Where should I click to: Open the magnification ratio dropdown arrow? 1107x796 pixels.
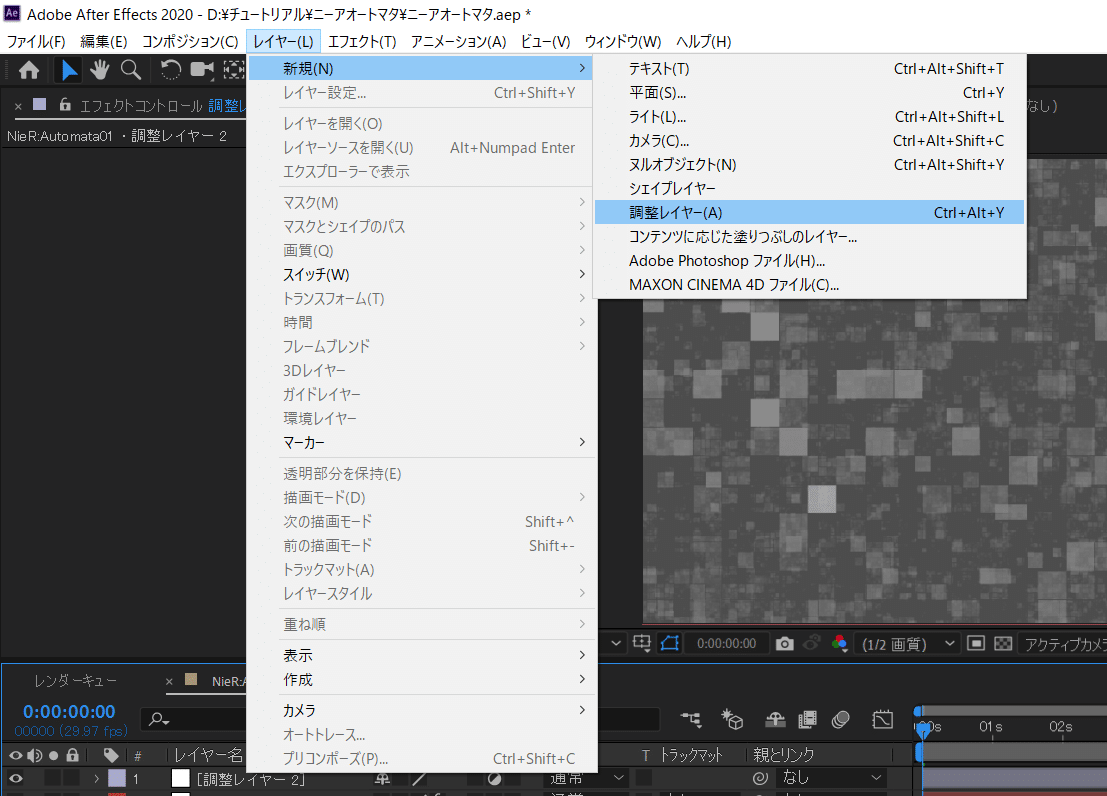[616, 643]
